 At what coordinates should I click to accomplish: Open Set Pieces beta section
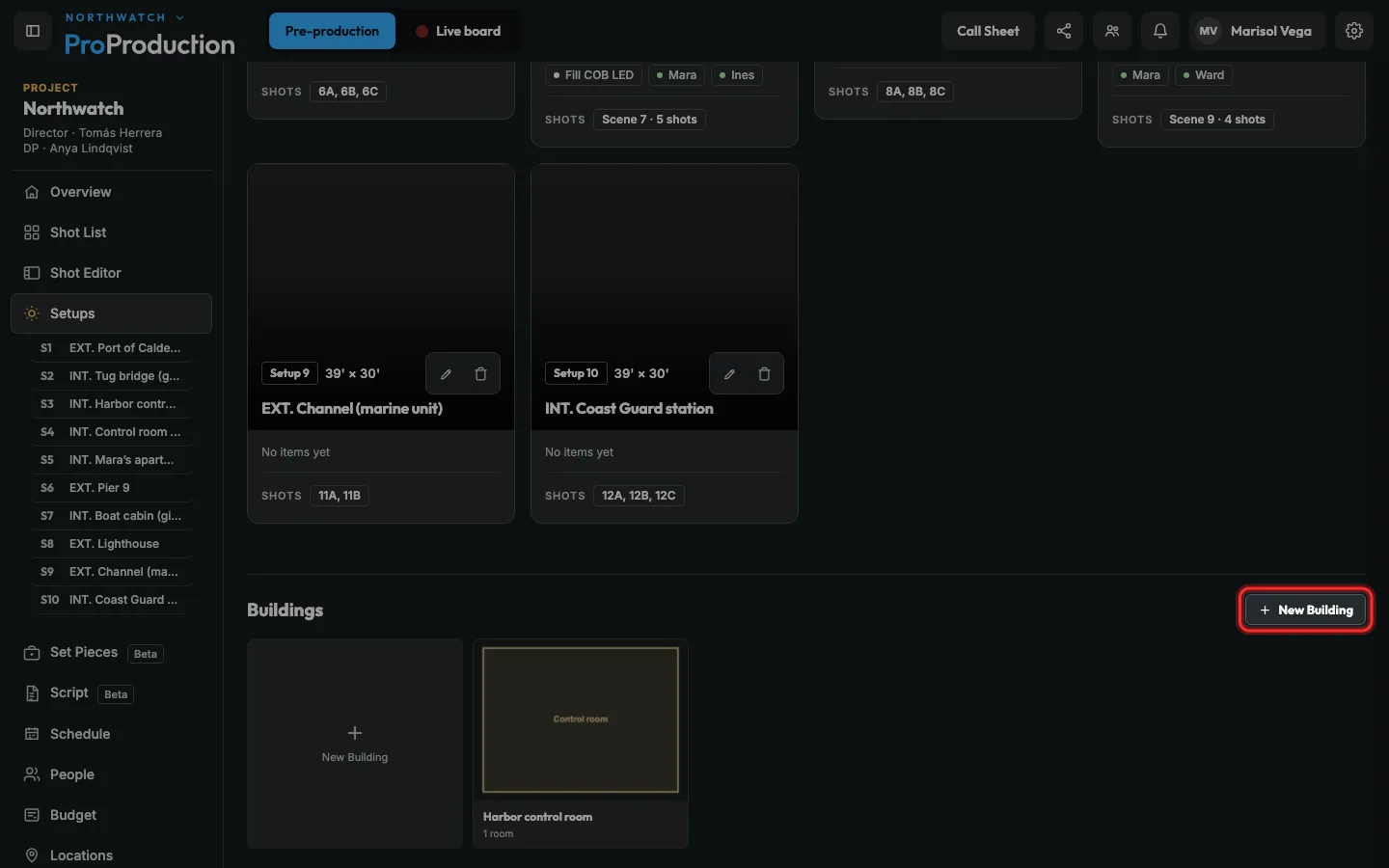[x=111, y=653]
